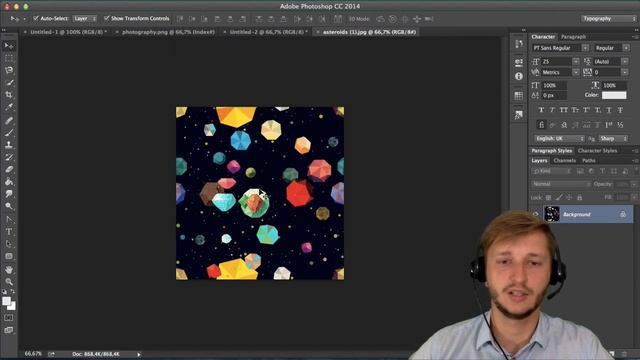Click the Character text Color swatch
The width and height of the screenshot is (640, 360).
coord(614,95)
